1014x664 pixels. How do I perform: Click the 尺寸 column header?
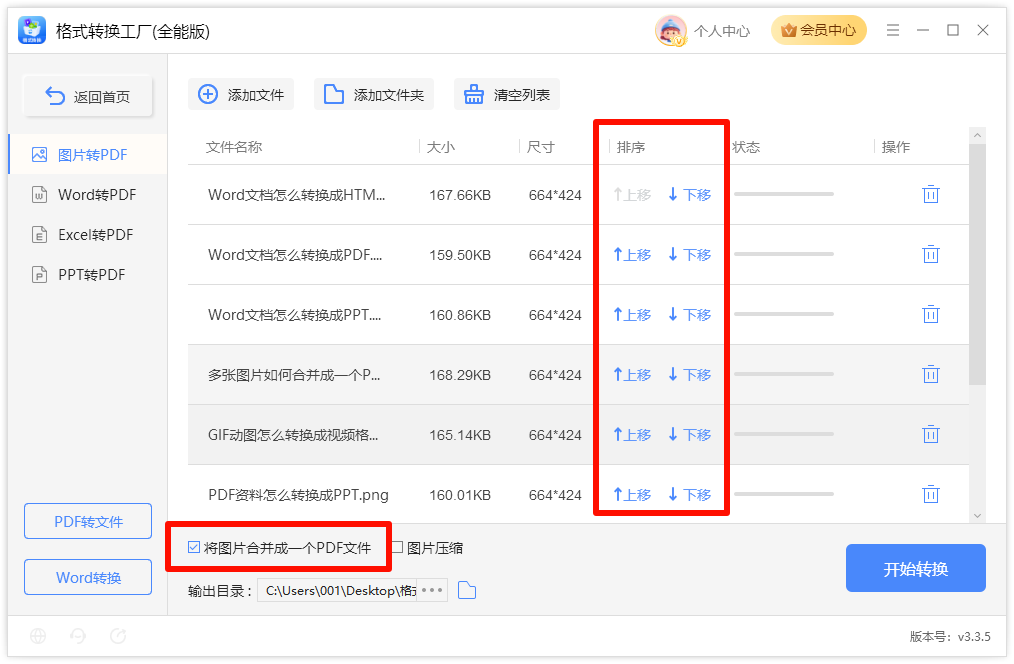pyautogui.click(x=541, y=147)
